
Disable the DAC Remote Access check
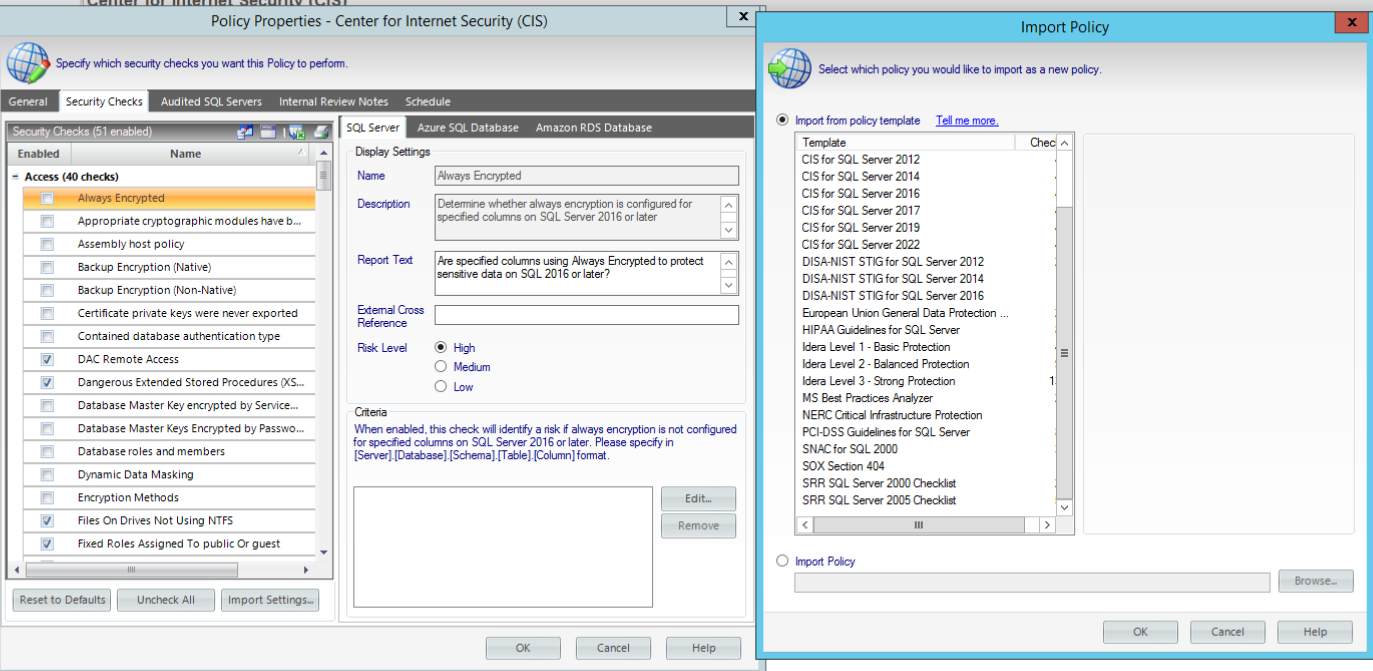pos(47,359)
